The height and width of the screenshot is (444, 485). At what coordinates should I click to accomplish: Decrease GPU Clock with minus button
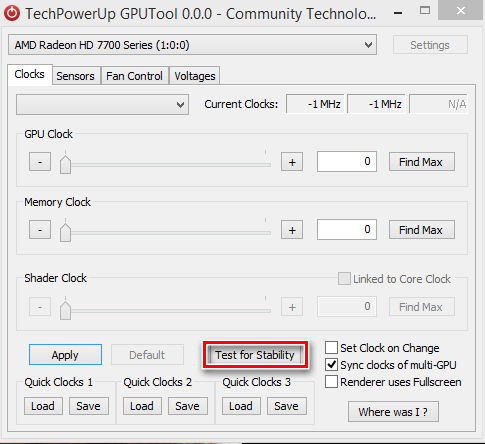coord(40,162)
